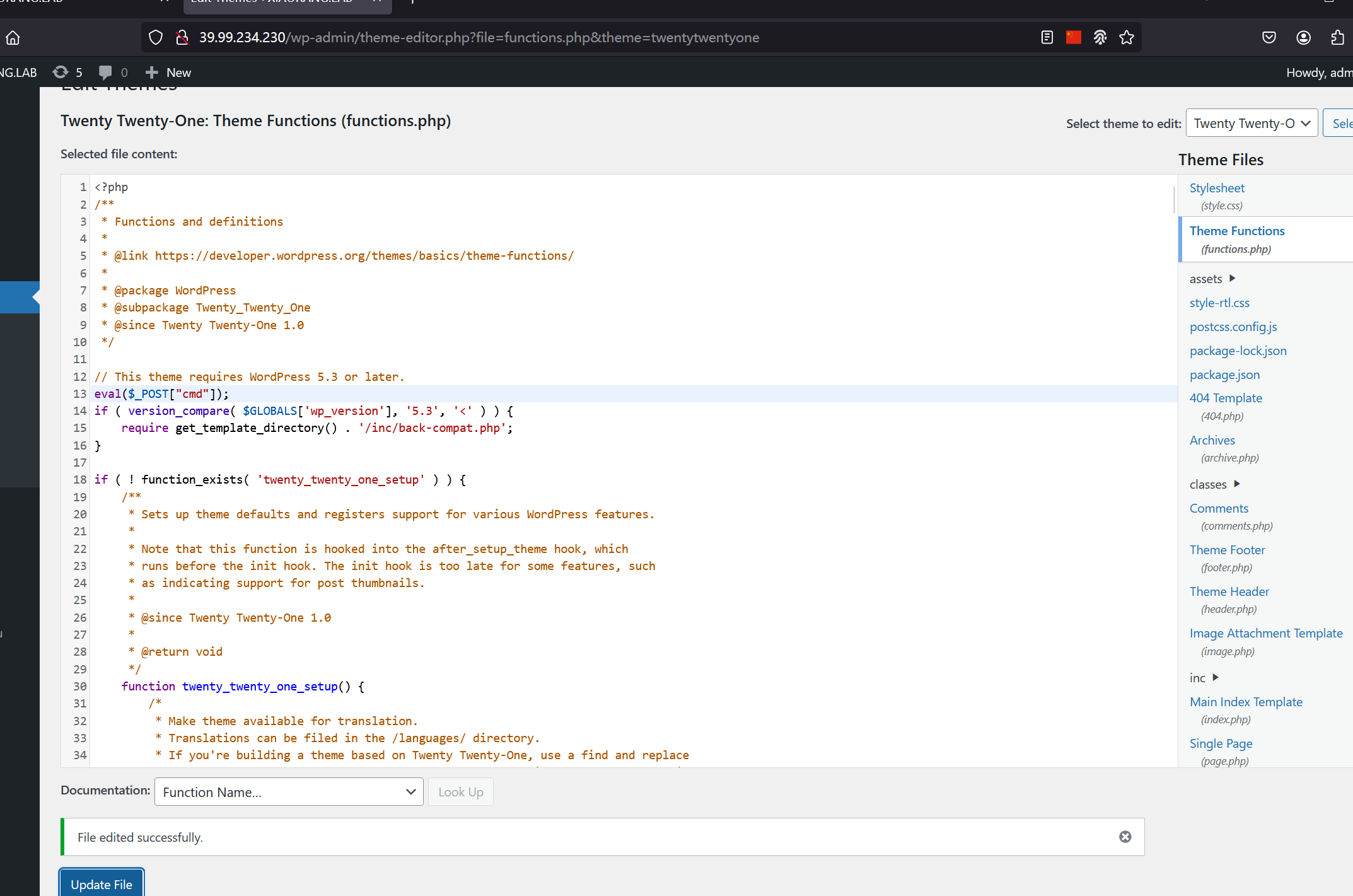Open the Extensions puzzle icon
Image resolution: width=1353 pixels, height=896 pixels.
pos(1337,38)
